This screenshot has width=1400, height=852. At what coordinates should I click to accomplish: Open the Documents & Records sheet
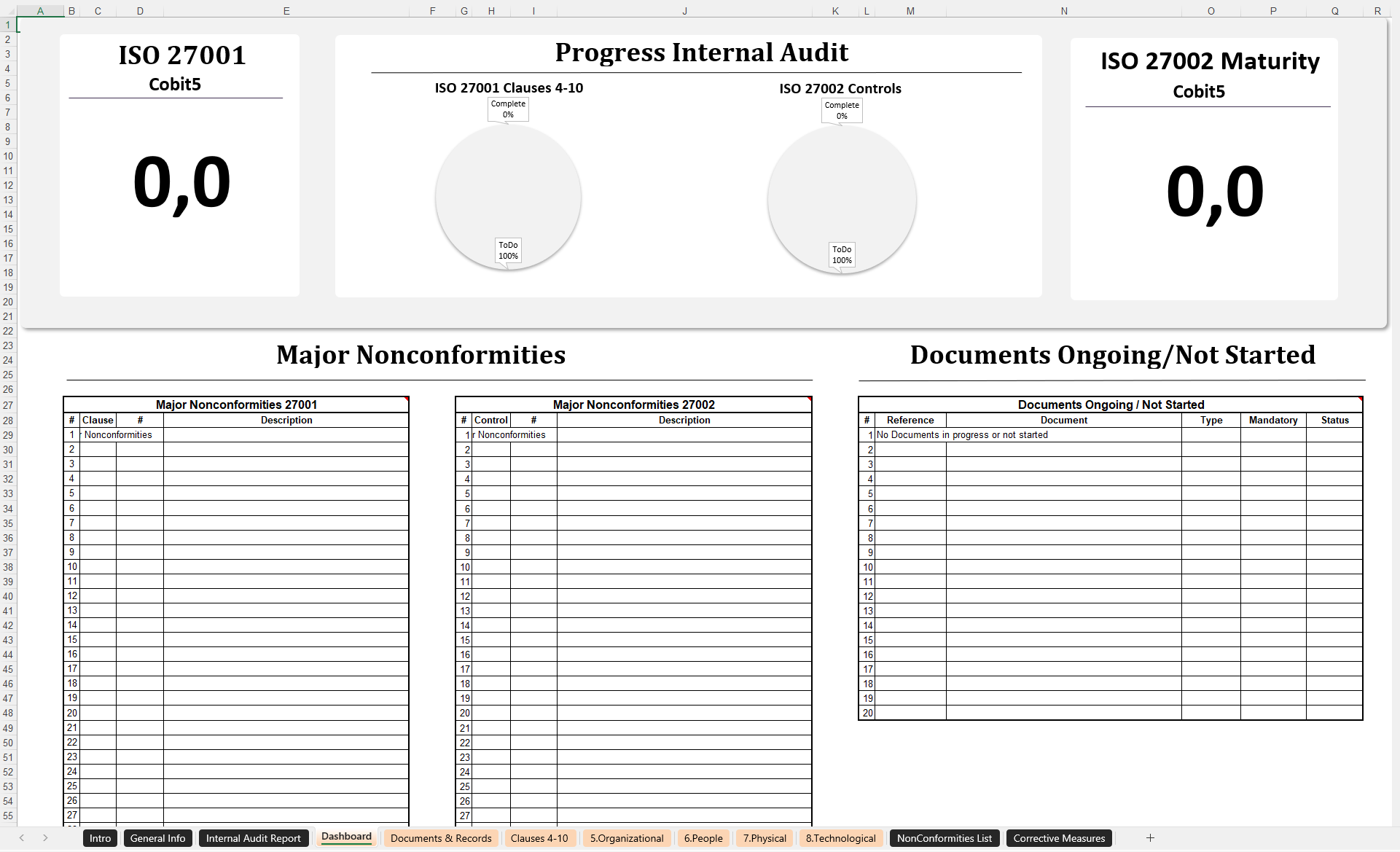point(440,838)
